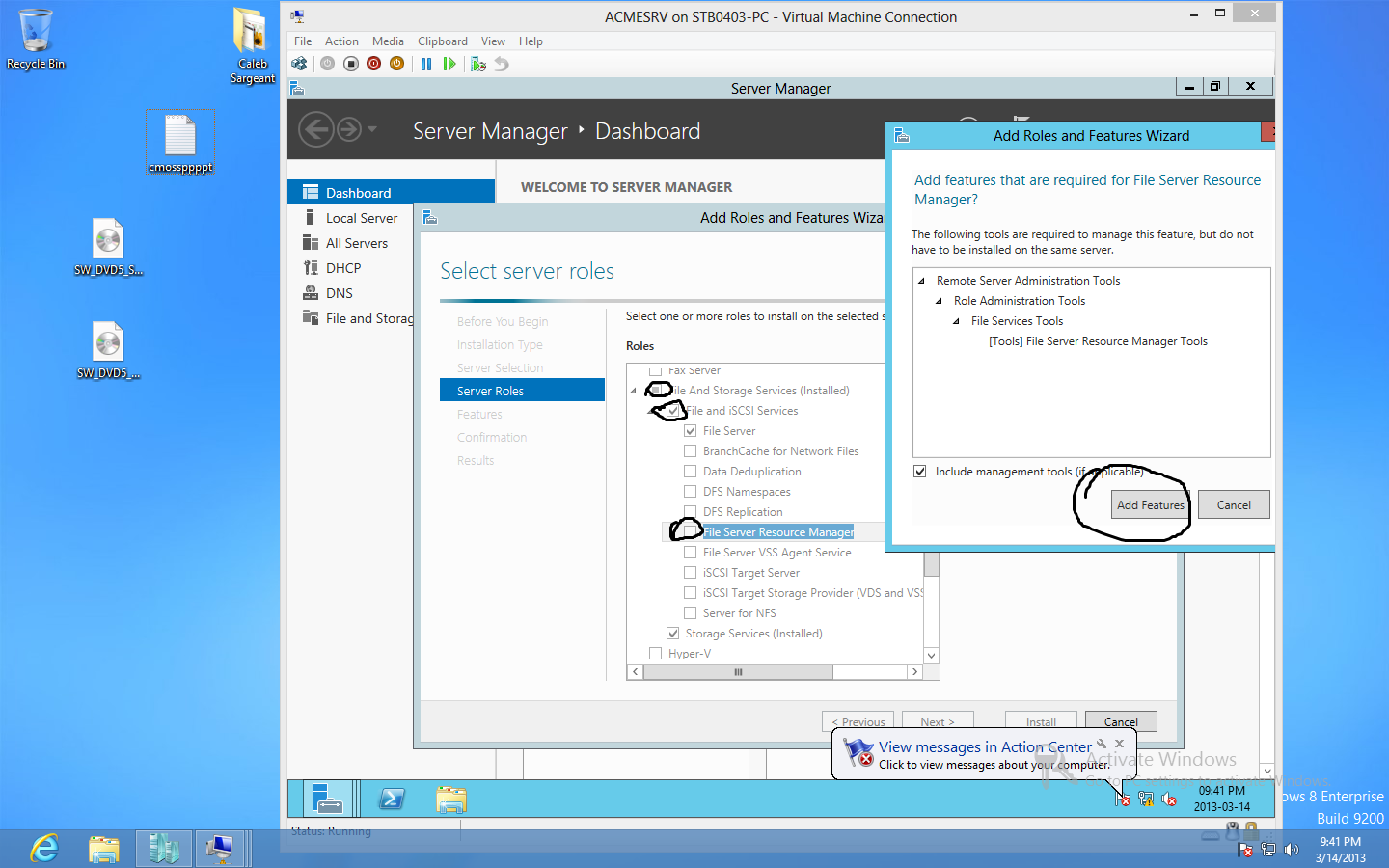This screenshot has width=1389, height=868.
Task: Open the Clipboard menu
Action: pyautogui.click(x=443, y=41)
